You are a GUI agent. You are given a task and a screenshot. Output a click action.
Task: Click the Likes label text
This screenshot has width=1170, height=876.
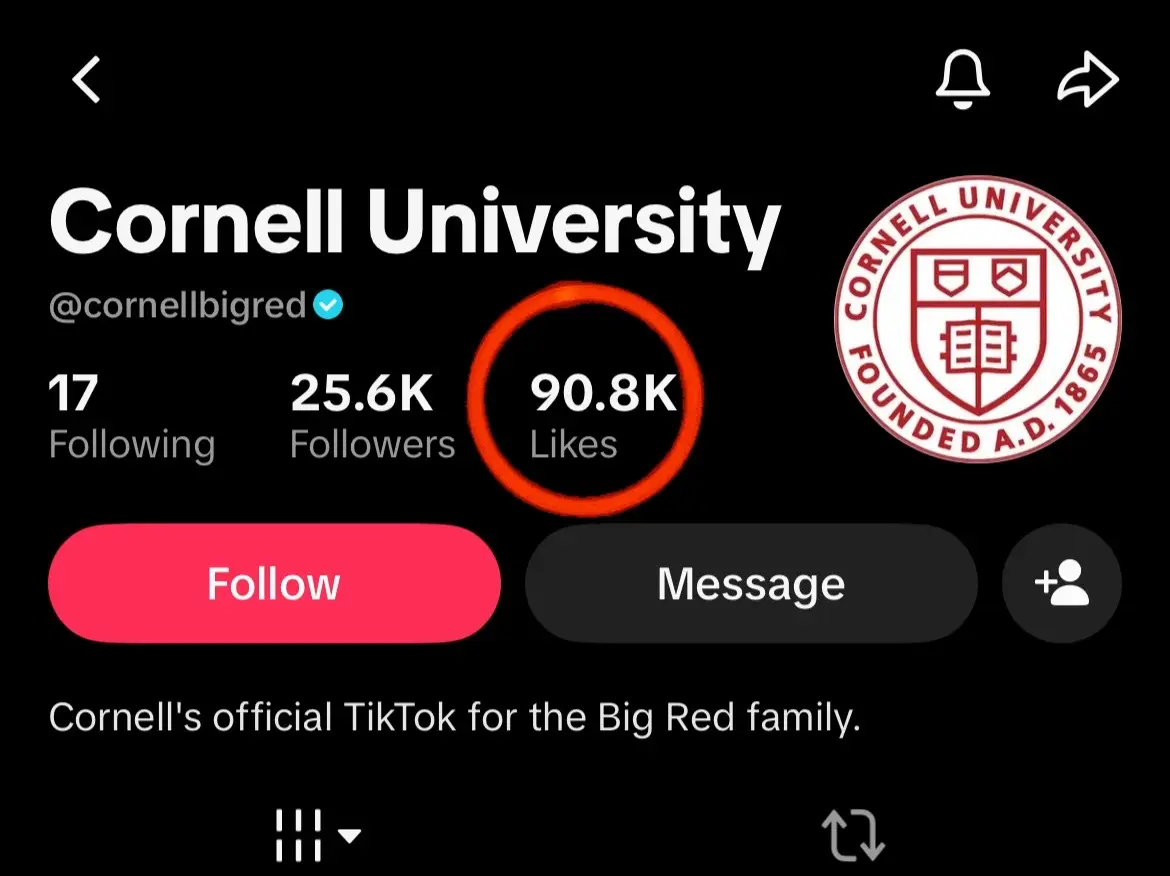pyautogui.click(x=573, y=444)
